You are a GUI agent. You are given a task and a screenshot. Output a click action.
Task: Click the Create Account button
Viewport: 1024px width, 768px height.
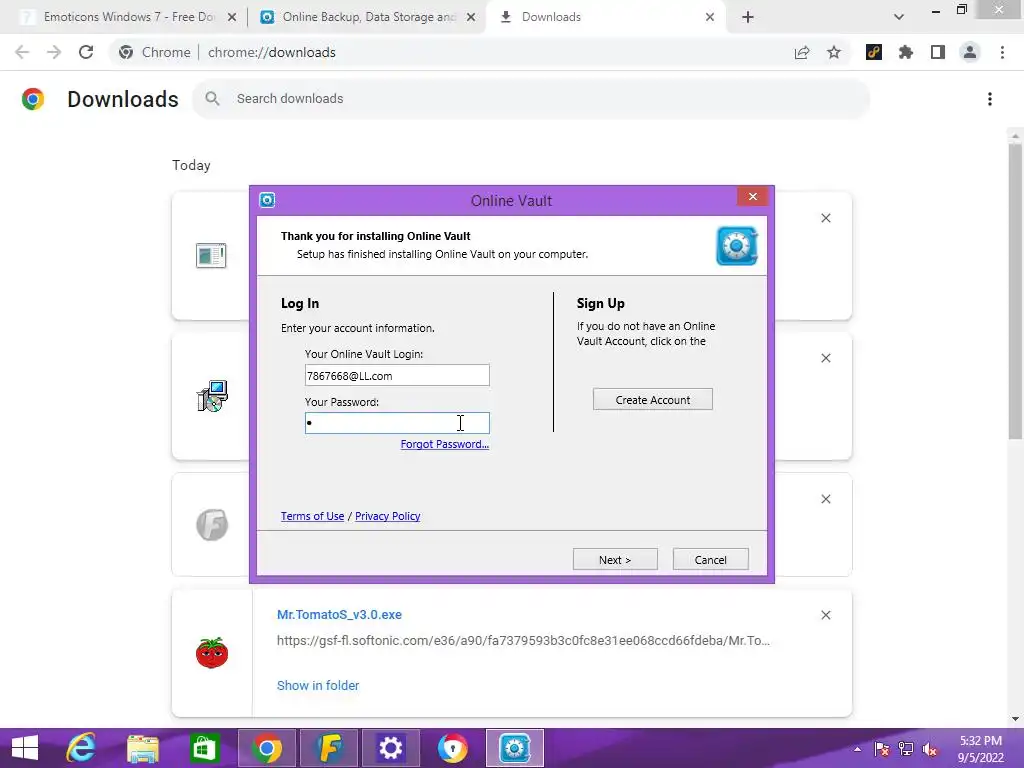point(652,400)
